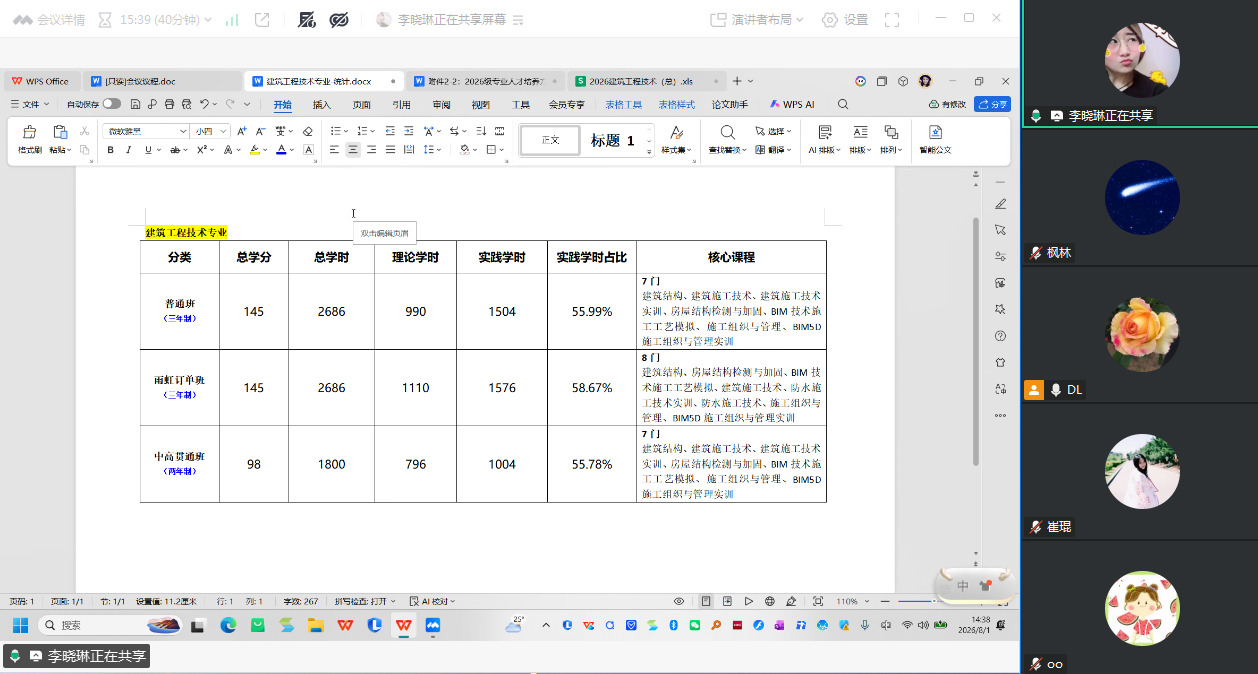Viewport: 1258px width, 674px height.
Task: Toggle Italic formatting
Action: 128,150
